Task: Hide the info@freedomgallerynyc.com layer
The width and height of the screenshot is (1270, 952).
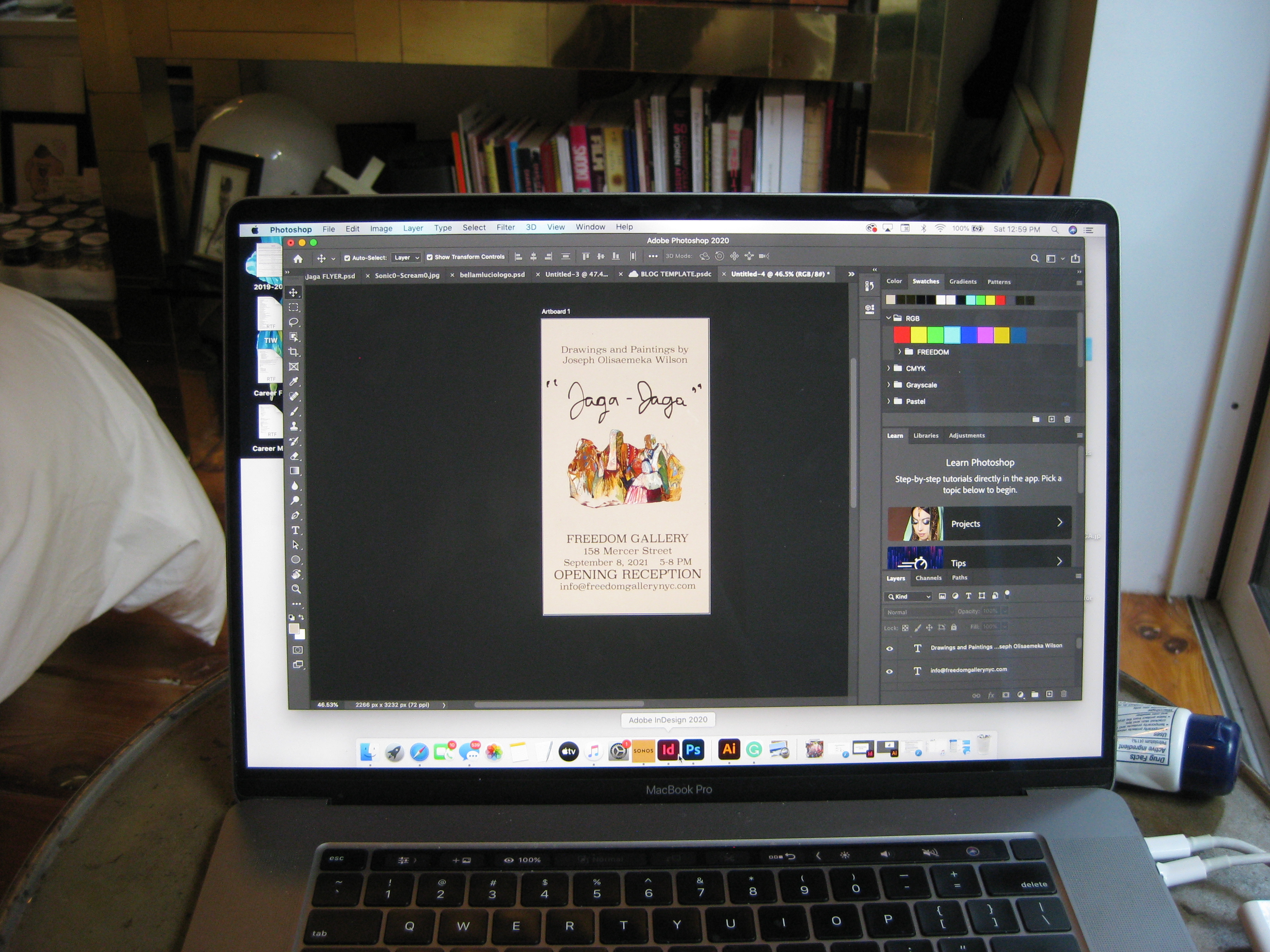Action: (x=889, y=671)
